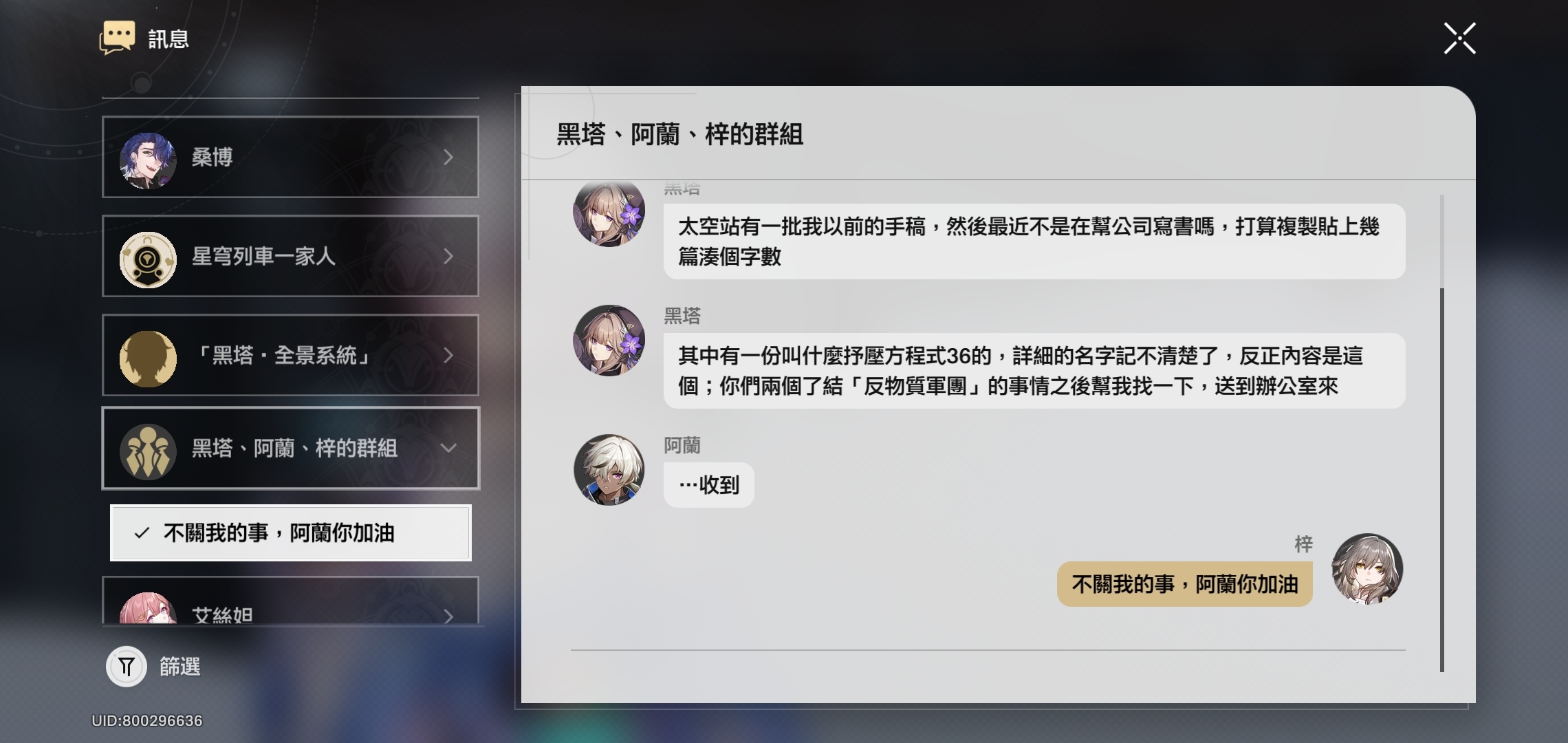Image resolution: width=1568 pixels, height=743 pixels.
Task: Click the 篩選 filter funnel icon
Action: pos(127,666)
